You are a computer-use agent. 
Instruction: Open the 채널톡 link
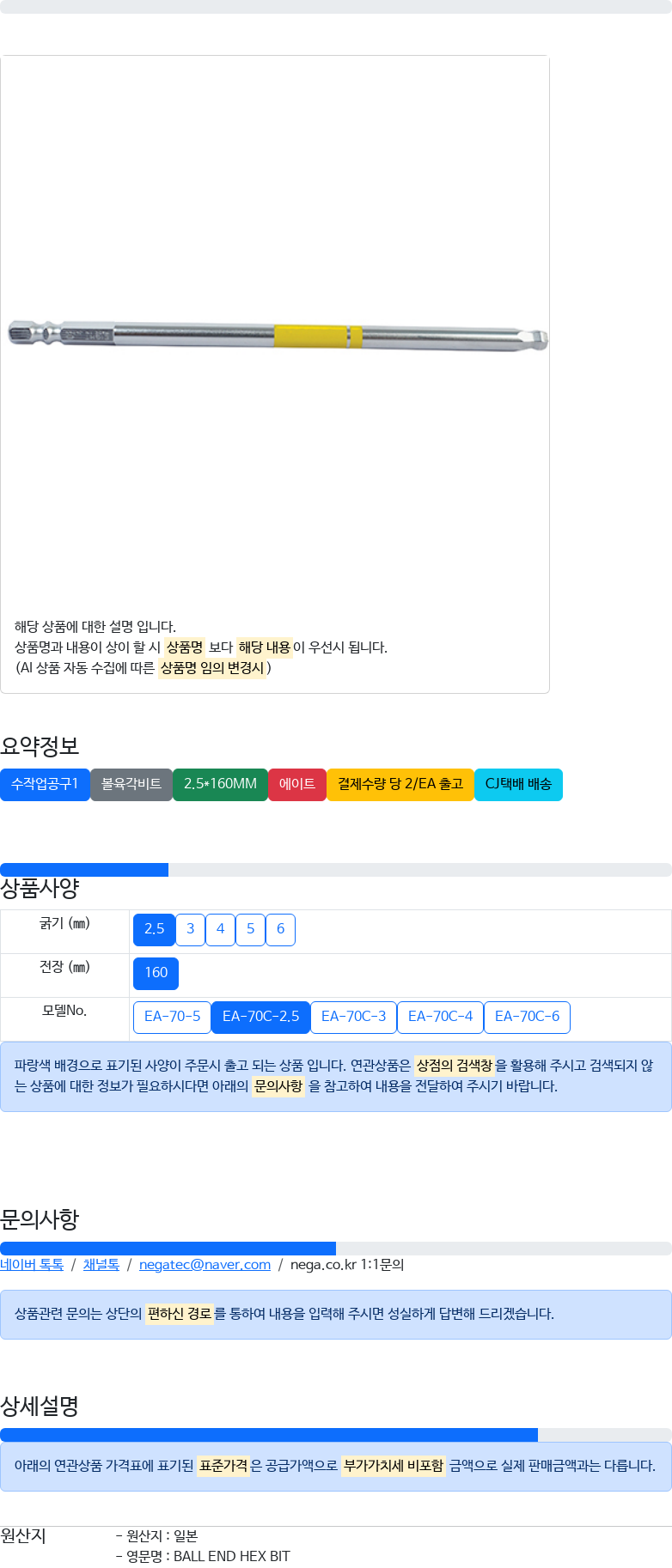[x=101, y=1265]
